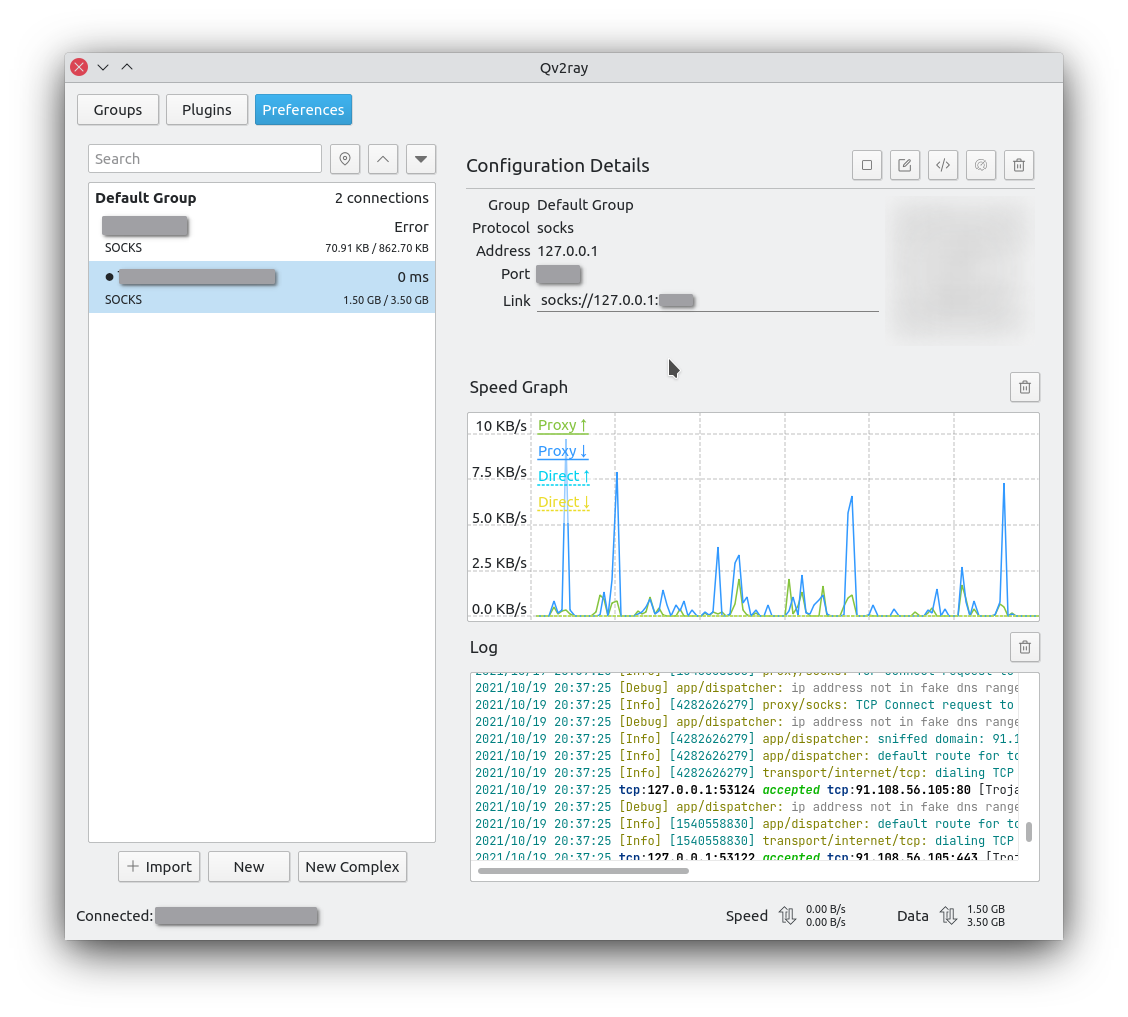Focus the Search input field
The height and width of the screenshot is (1017, 1128).
pyautogui.click(x=204, y=159)
